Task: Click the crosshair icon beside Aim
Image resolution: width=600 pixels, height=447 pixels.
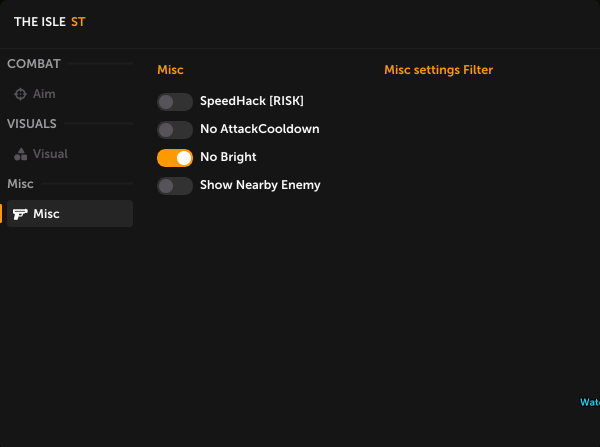Action: tap(21, 94)
